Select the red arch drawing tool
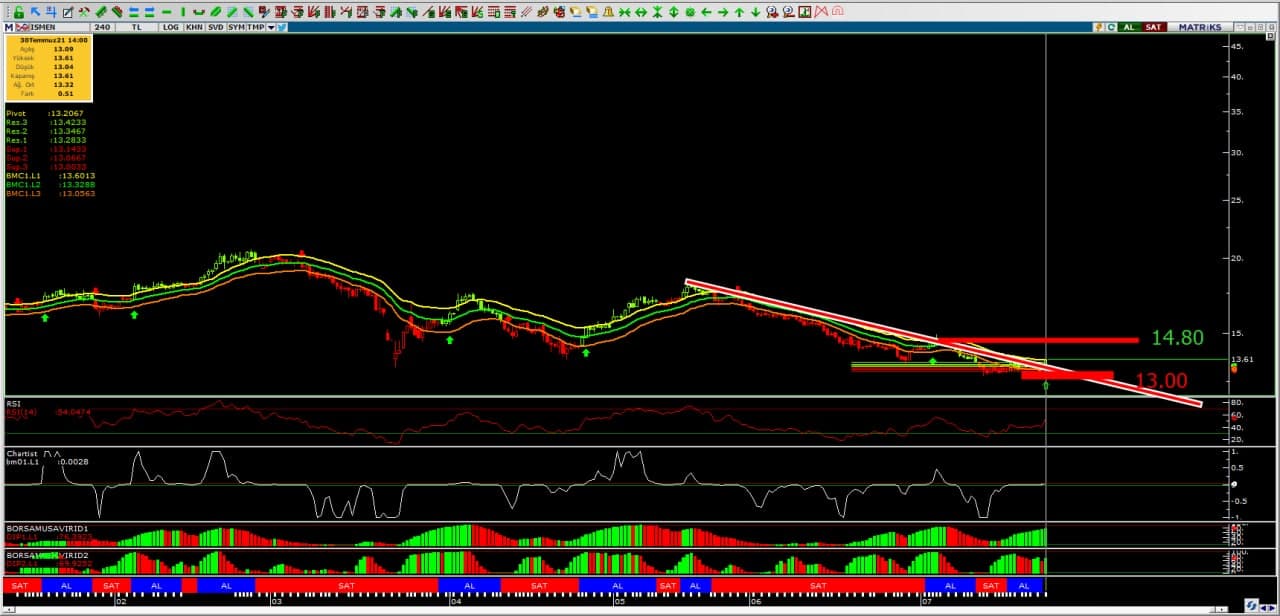The width and height of the screenshot is (1280, 616). pyautogui.click(x=837, y=12)
